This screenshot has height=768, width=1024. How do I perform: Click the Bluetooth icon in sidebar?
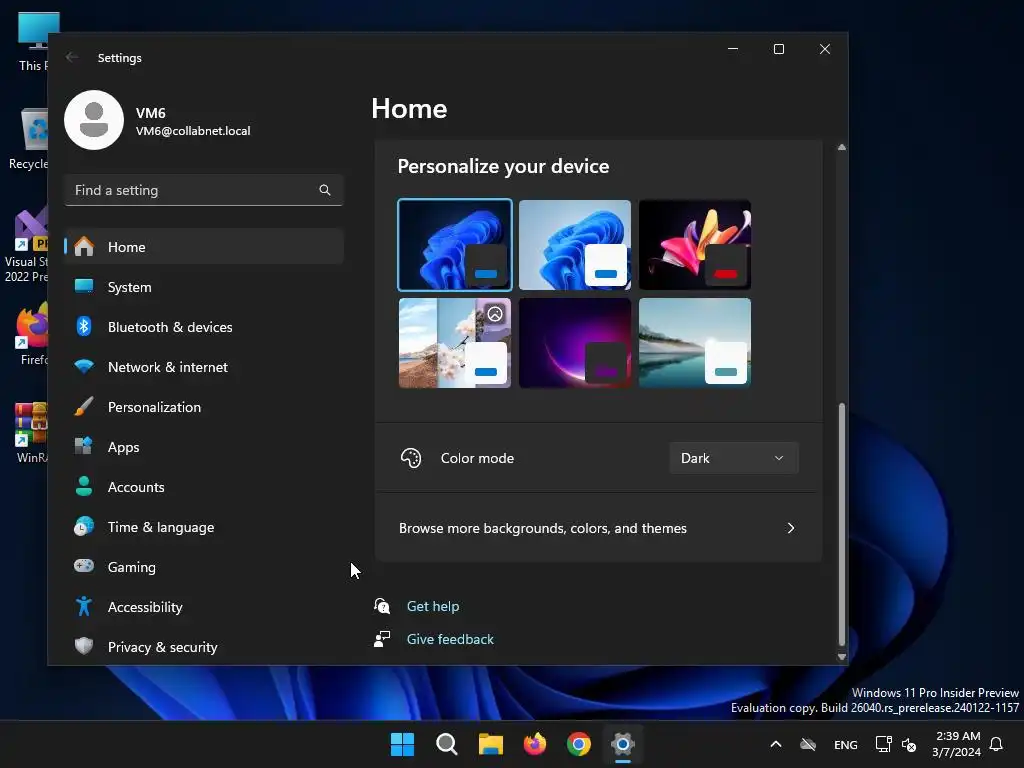[84, 326]
